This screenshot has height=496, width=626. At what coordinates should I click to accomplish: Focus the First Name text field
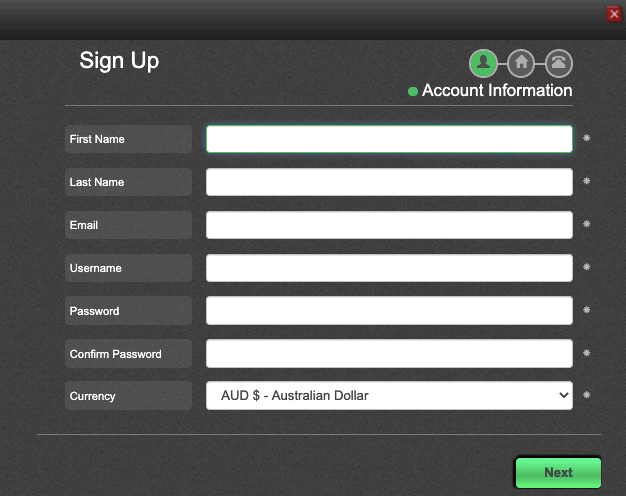389,139
